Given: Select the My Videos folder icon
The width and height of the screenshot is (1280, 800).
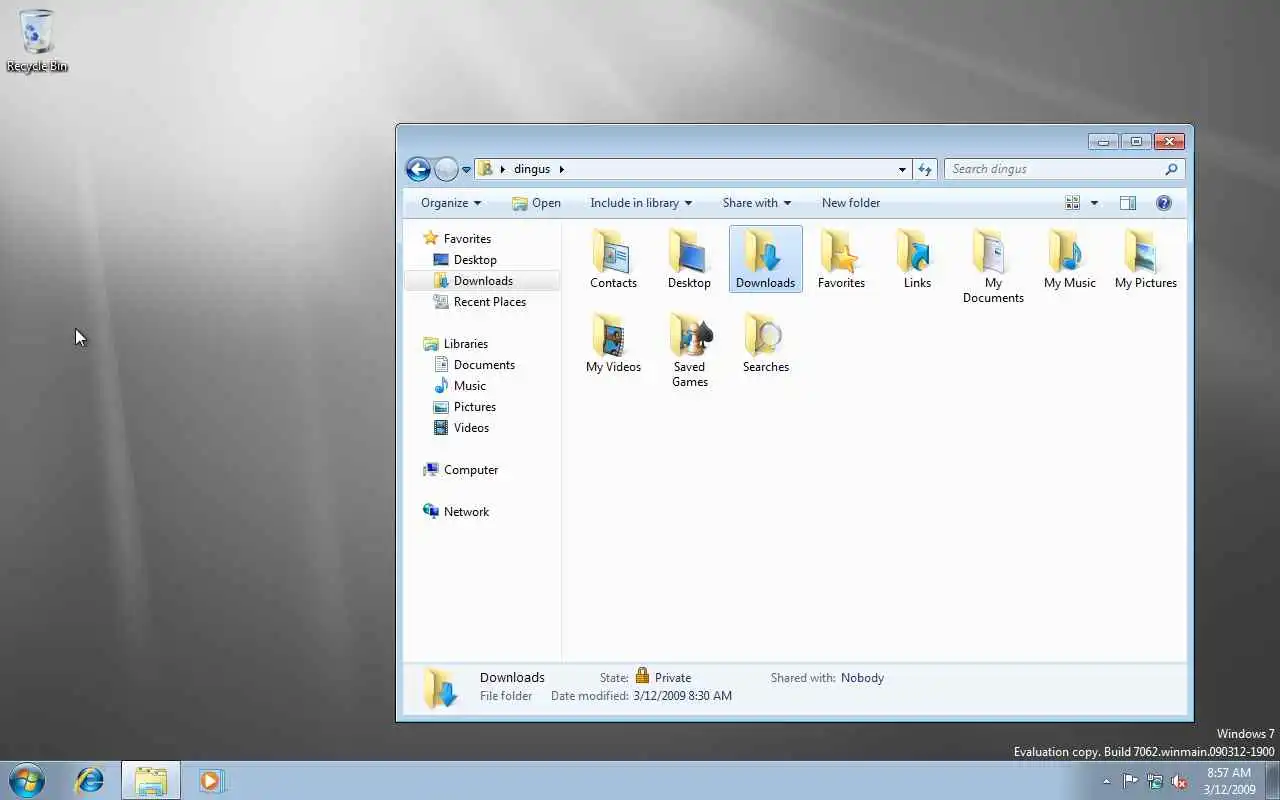Looking at the screenshot, I should 613,343.
